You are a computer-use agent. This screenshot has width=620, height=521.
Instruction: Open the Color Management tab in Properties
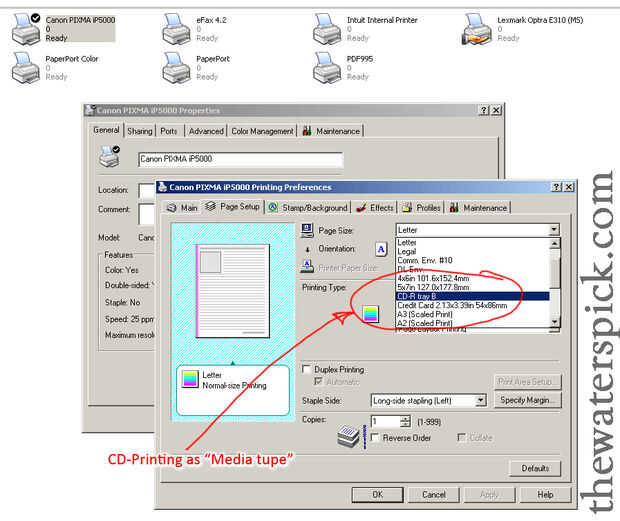[262, 131]
